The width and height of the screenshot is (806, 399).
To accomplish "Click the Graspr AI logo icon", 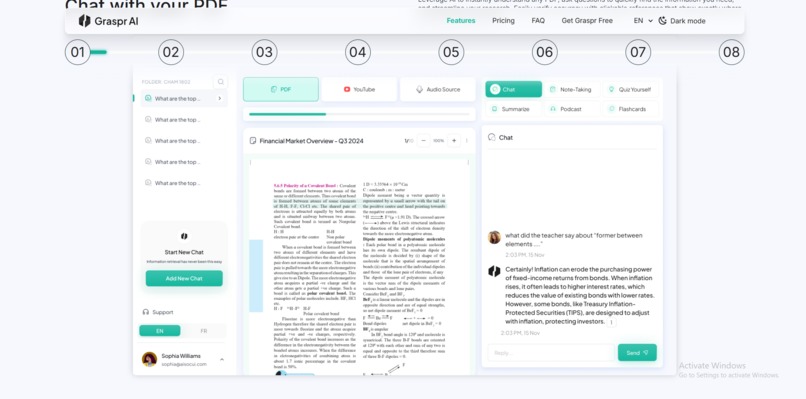I will point(85,21).
